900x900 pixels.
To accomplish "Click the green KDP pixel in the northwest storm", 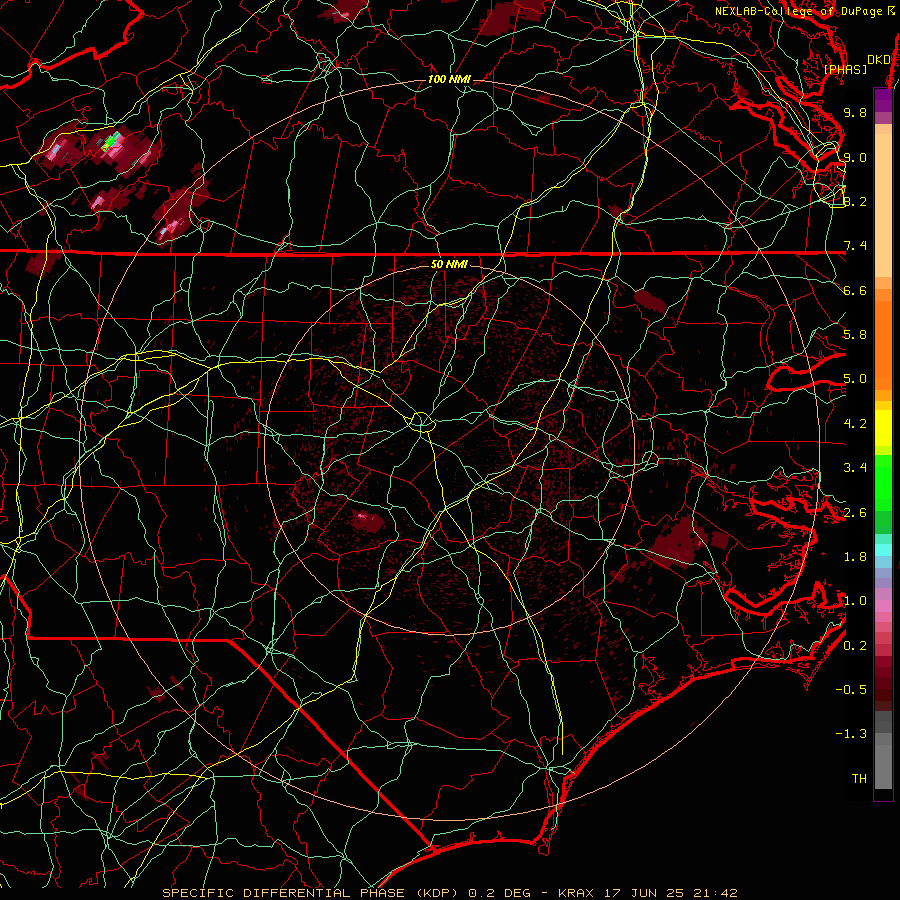I will click(111, 141).
